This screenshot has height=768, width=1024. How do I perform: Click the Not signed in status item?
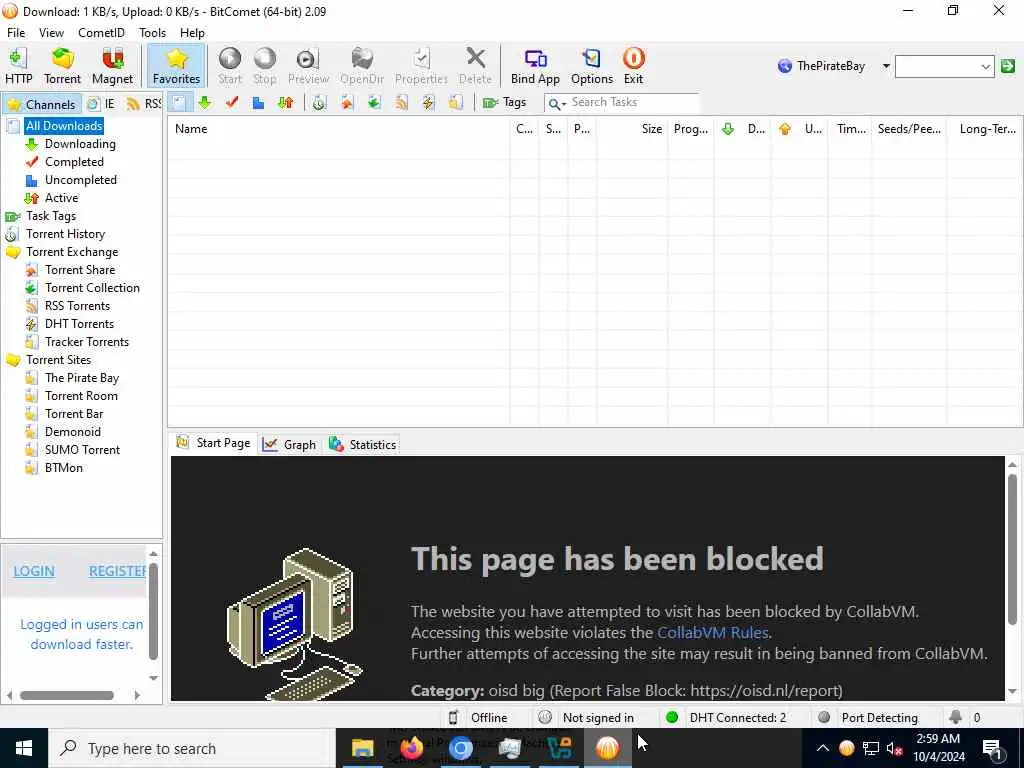tap(588, 718)
